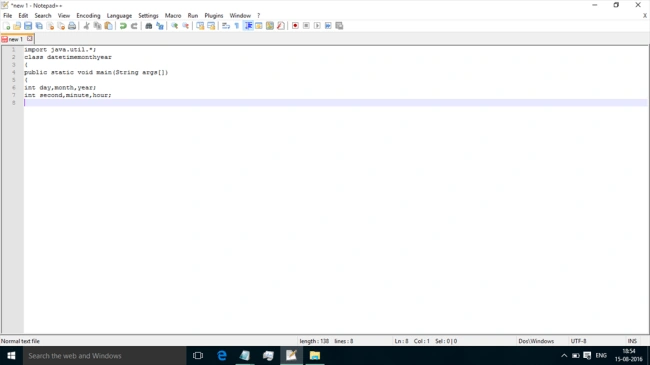
Task: Click line "int day,month,year;" in editor
Action: pos(60,88)
